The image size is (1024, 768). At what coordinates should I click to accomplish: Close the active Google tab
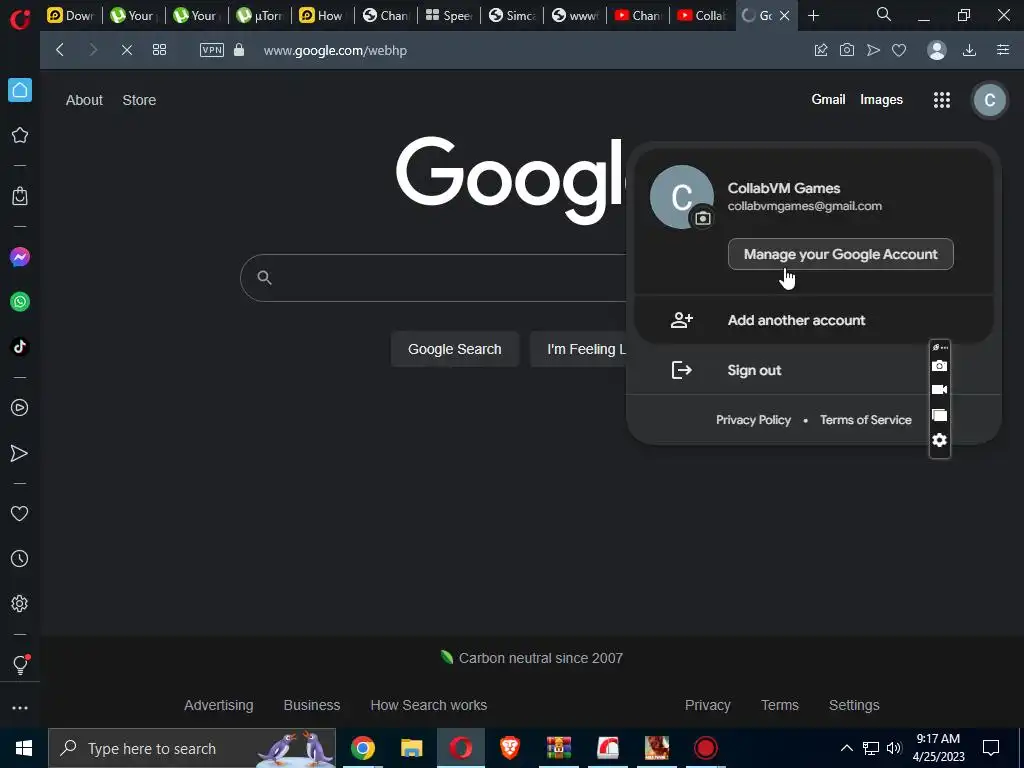click(785, 16)
